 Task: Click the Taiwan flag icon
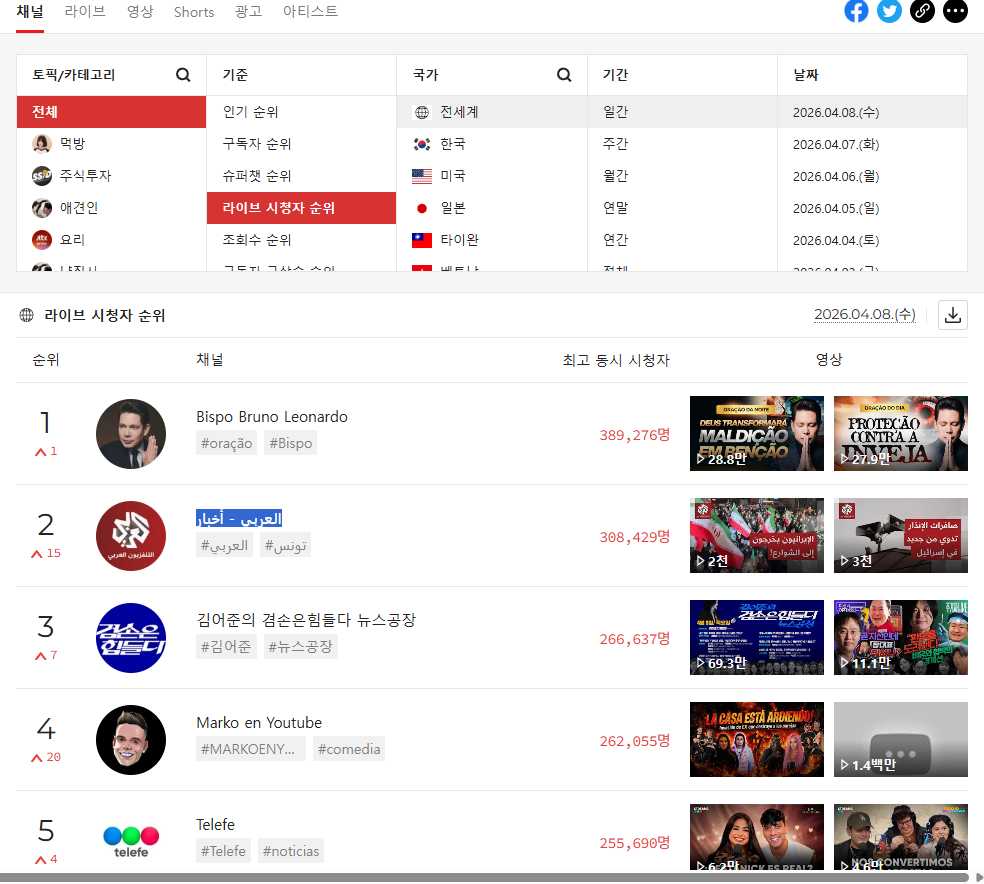click(x=422, y=240)
